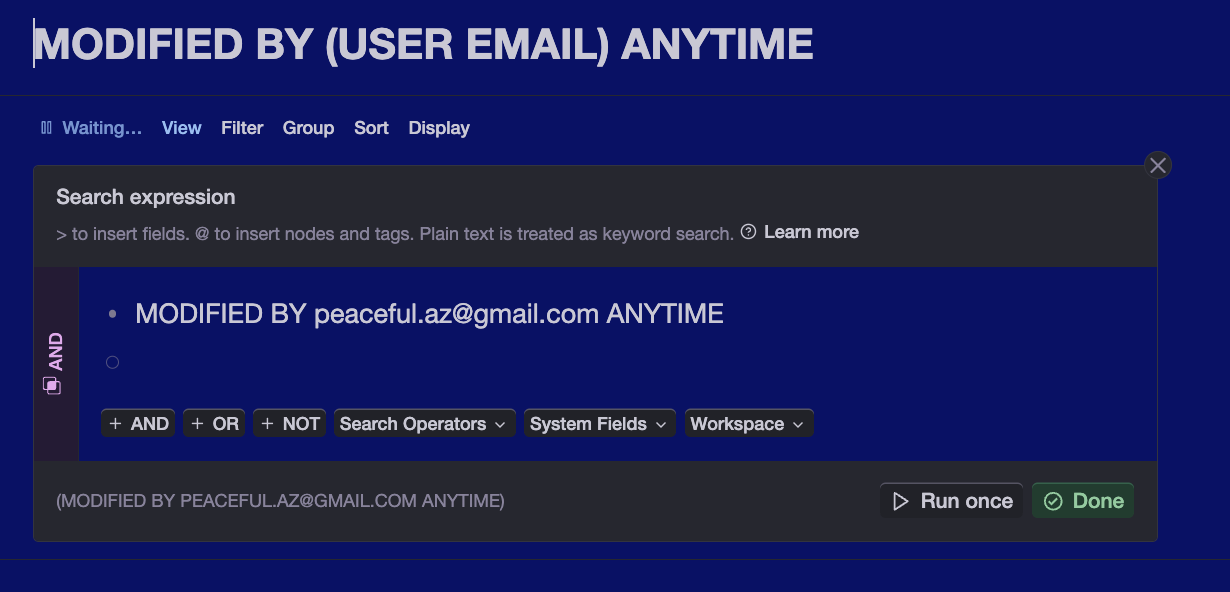Click the MODIFIED BY peaceful.az@gmail.com expression line
The height and width of the screenshot is (592, 1230).
429,314
